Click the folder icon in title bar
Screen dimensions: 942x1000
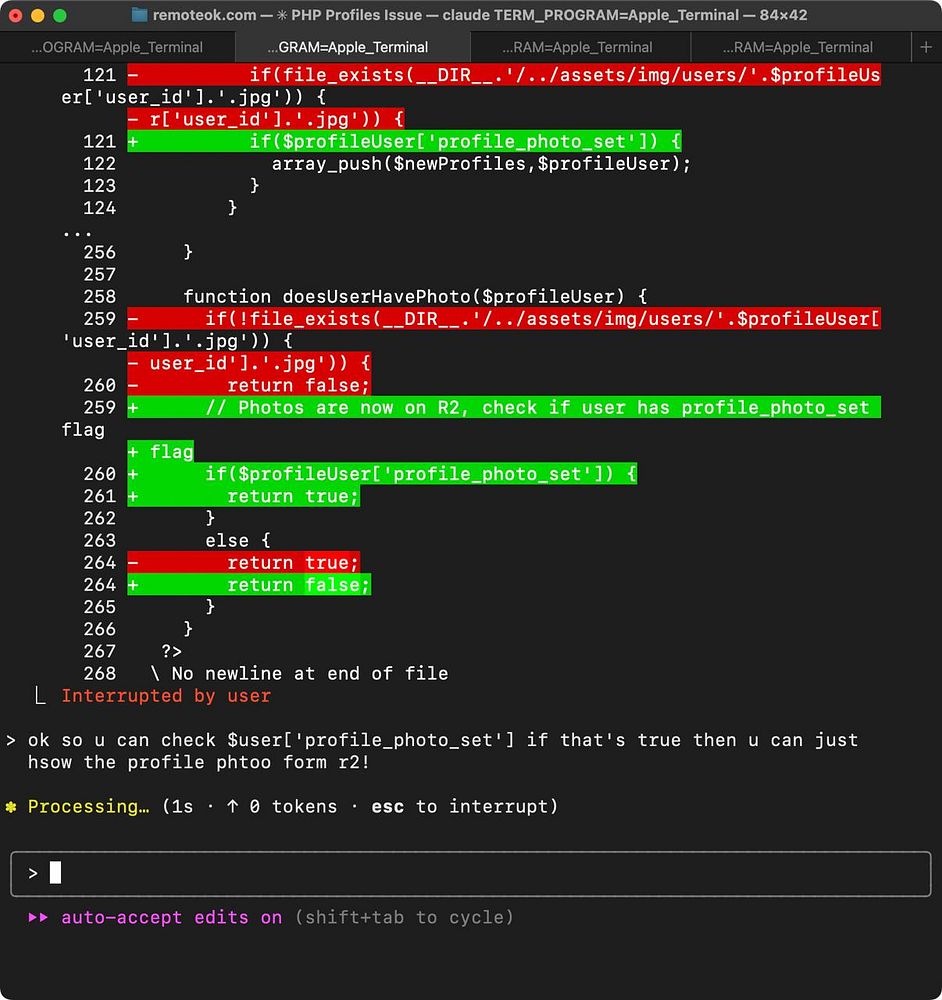click(x=139, y=15)
